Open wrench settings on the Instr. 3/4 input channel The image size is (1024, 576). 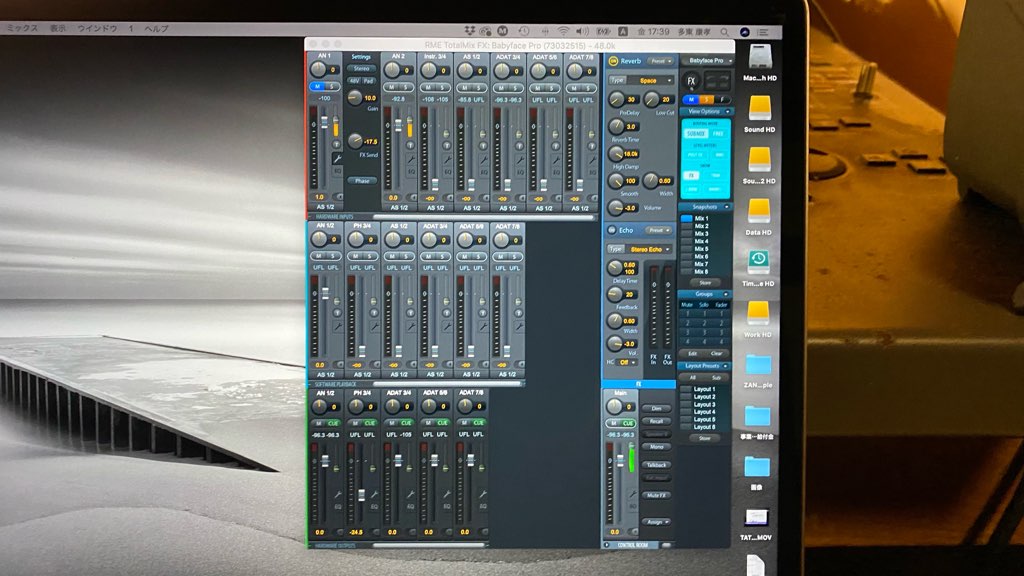point(448,159)
